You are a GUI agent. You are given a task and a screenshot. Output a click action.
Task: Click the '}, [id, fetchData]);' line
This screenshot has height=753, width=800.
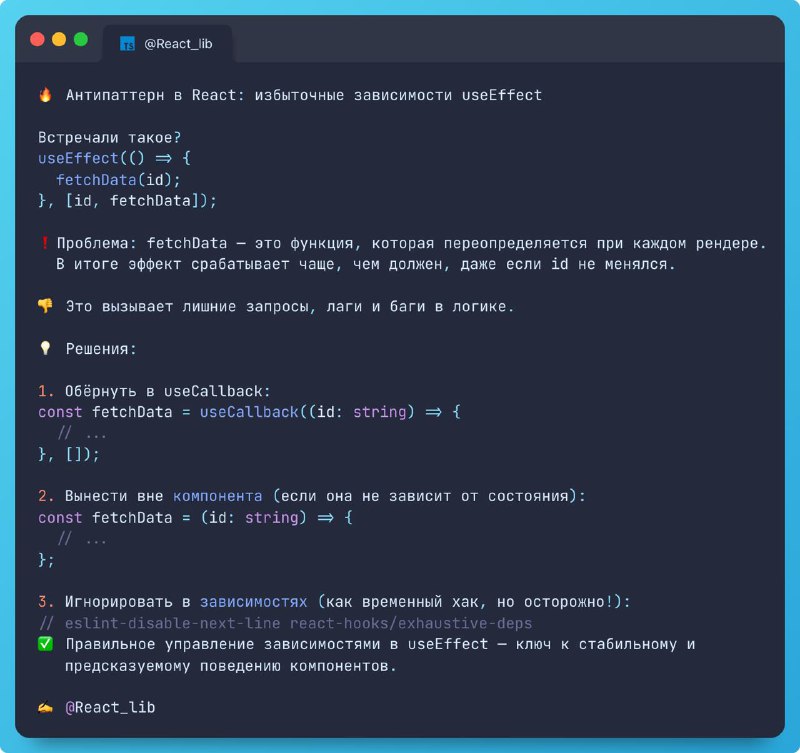point(128,200)
